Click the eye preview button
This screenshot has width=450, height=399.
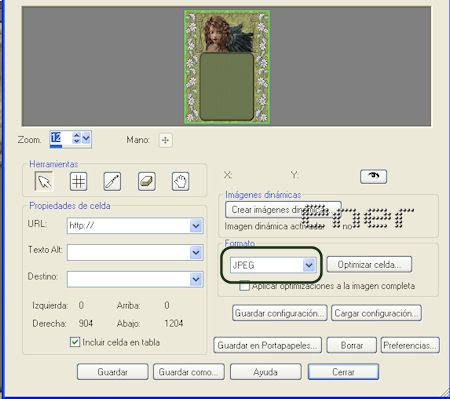[373, 176]
